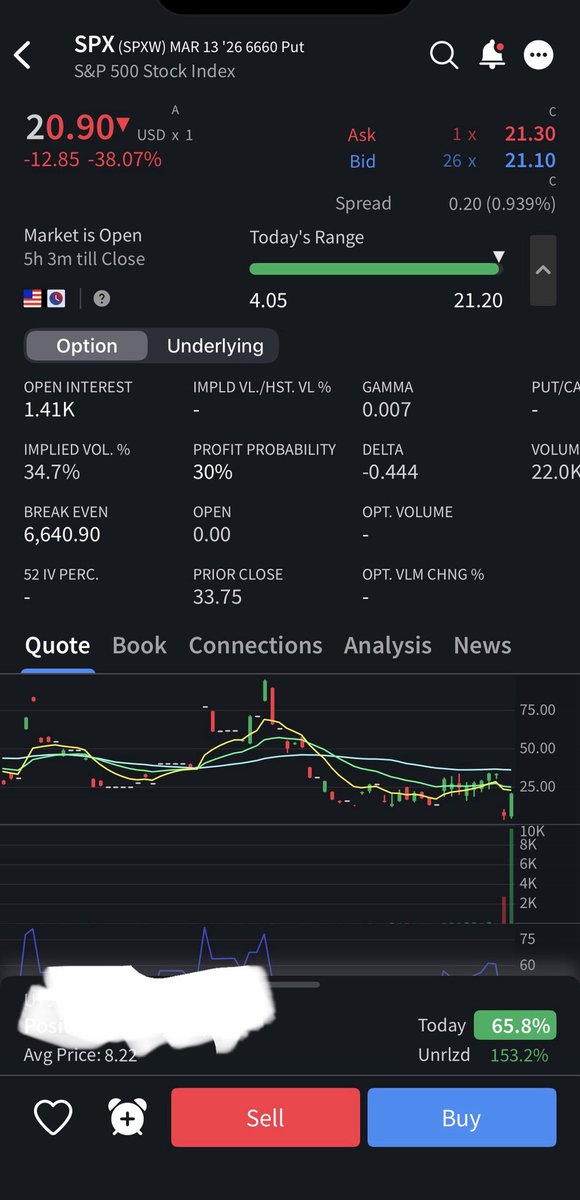Select the Option toggle segment
This screenshot has height=1200, width=580.
click(87, 346)
